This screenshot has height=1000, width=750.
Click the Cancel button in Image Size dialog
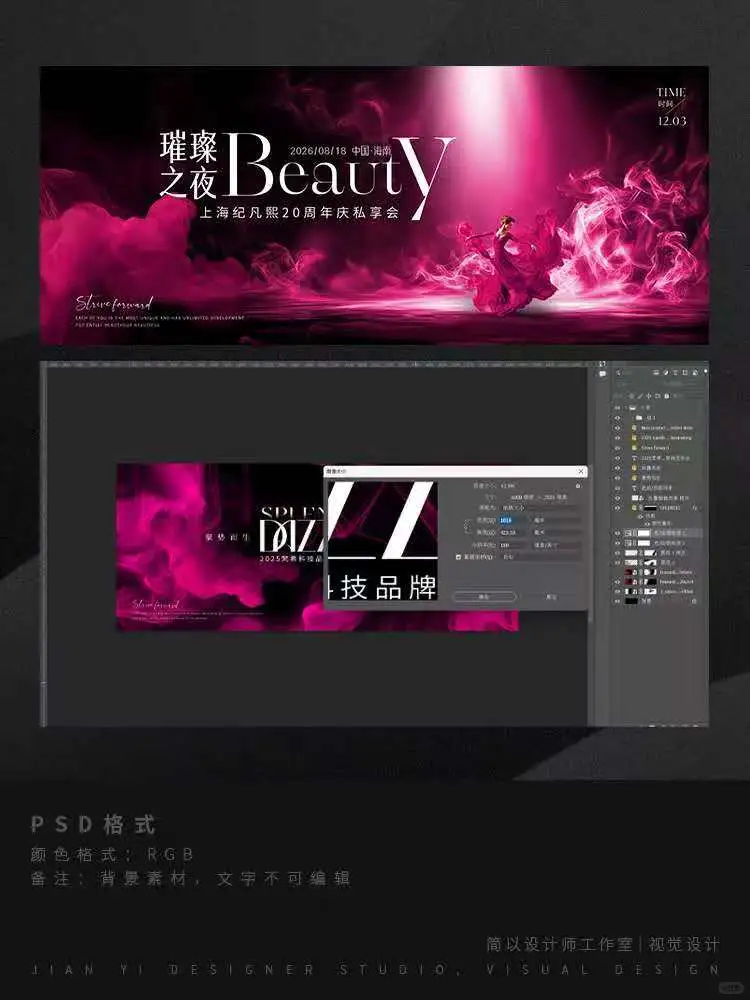[x=551, y=597]
